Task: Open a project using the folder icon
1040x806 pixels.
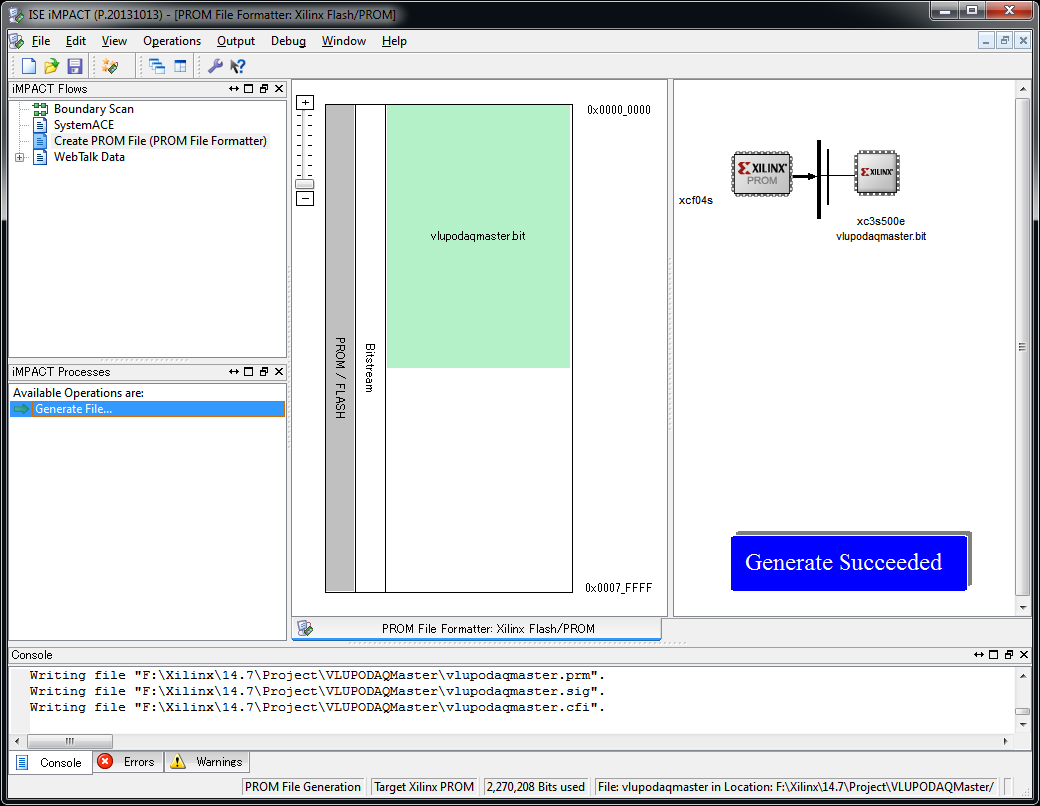Action: coord(51,66)
